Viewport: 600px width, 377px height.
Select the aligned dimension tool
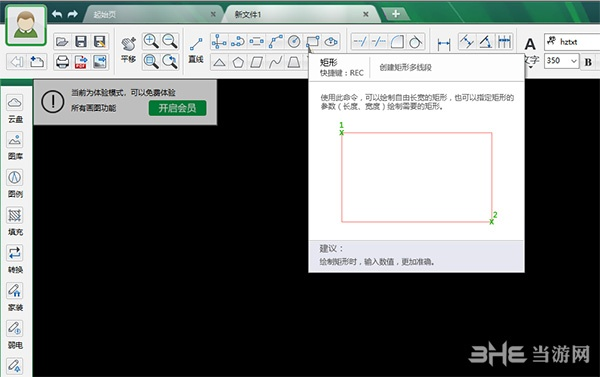tap(466, 41)
